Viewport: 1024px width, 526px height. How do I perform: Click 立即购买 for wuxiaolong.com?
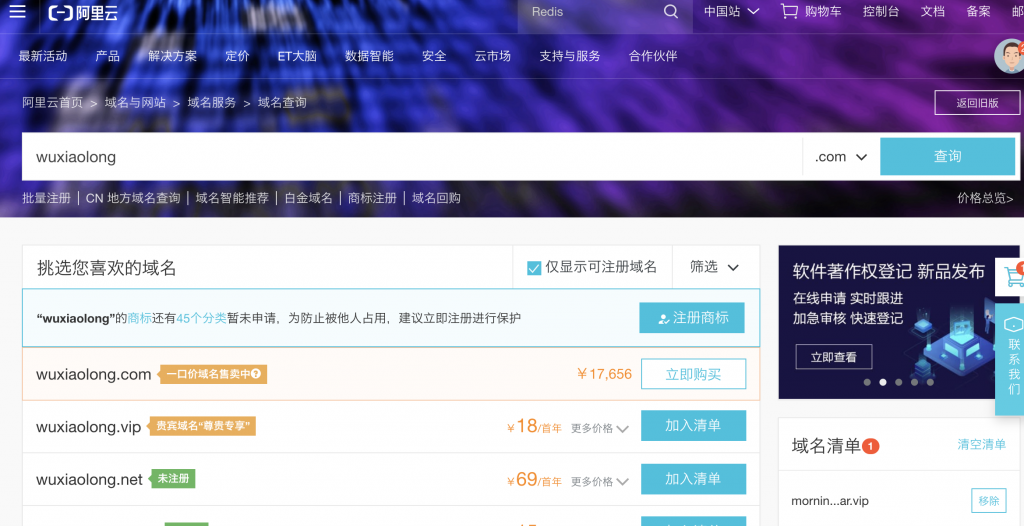pyautogui.click(x=694, y=374)
